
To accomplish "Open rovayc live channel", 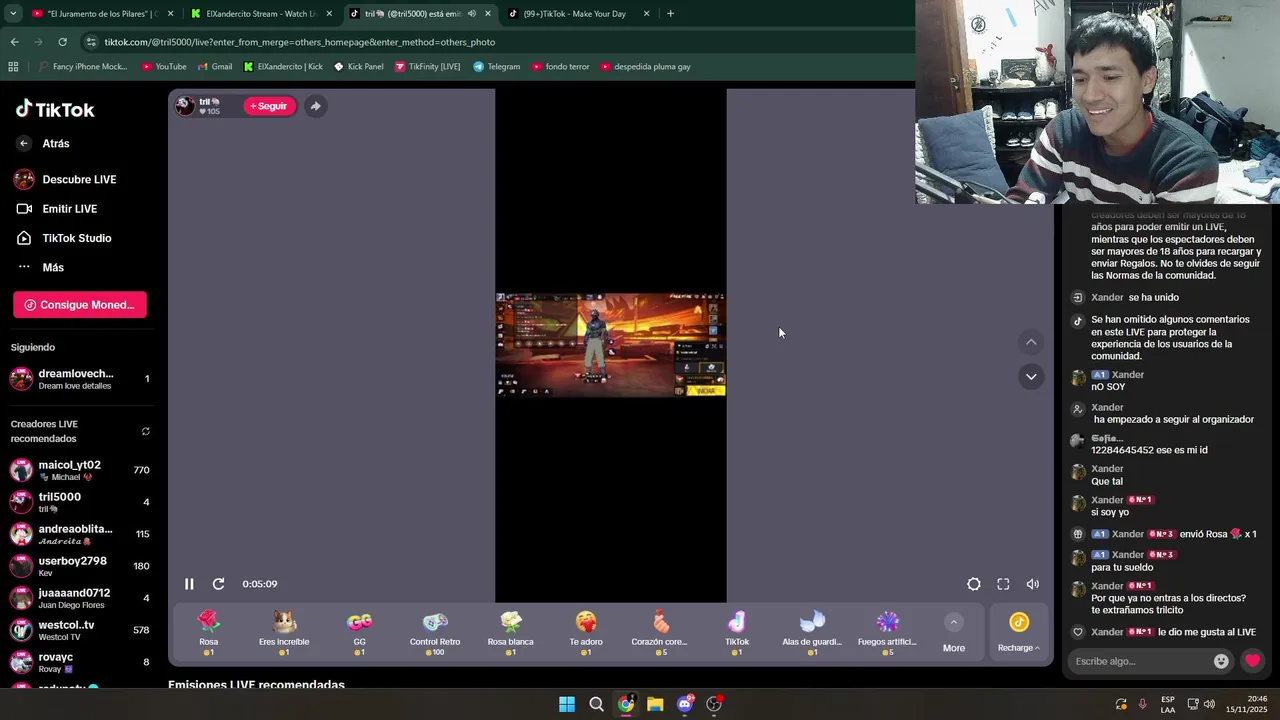I will coord(80,662).
